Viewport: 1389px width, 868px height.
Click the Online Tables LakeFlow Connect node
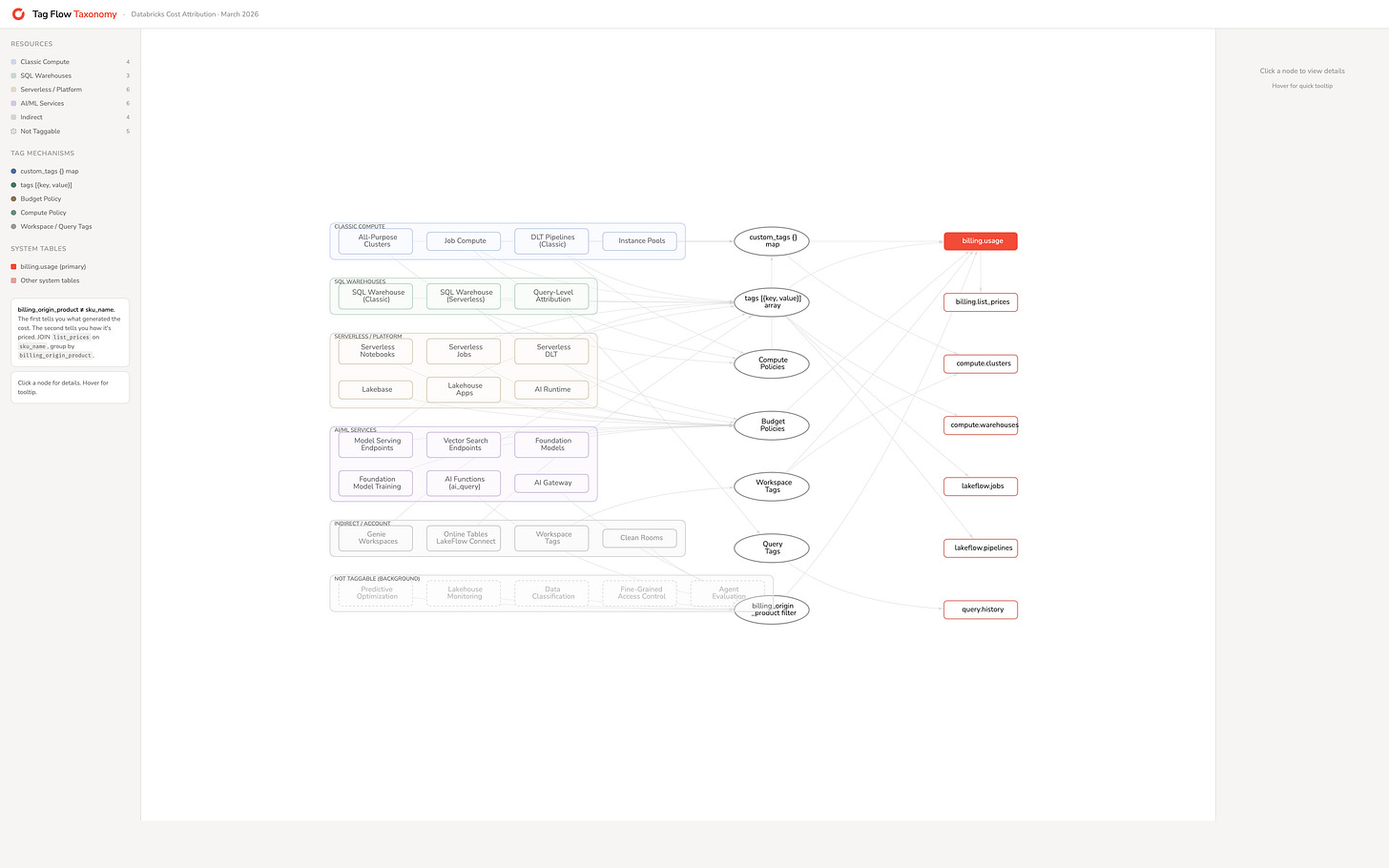[x=464, y=538]
